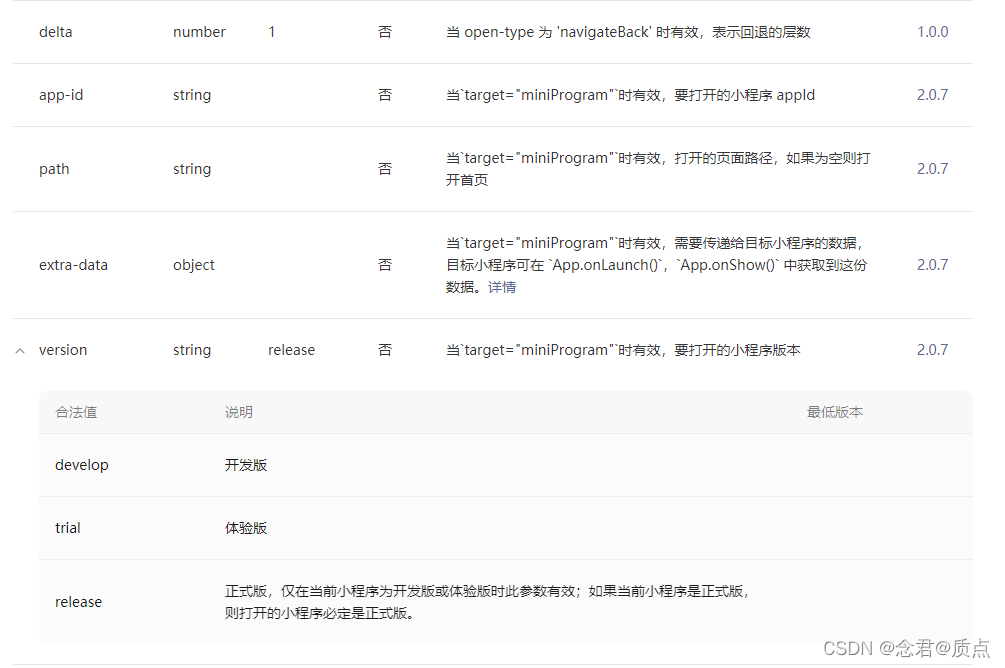Click the 最低版本 column header
The width and height of the screenshot is (1005, 668).
click(x=836, y=411)
